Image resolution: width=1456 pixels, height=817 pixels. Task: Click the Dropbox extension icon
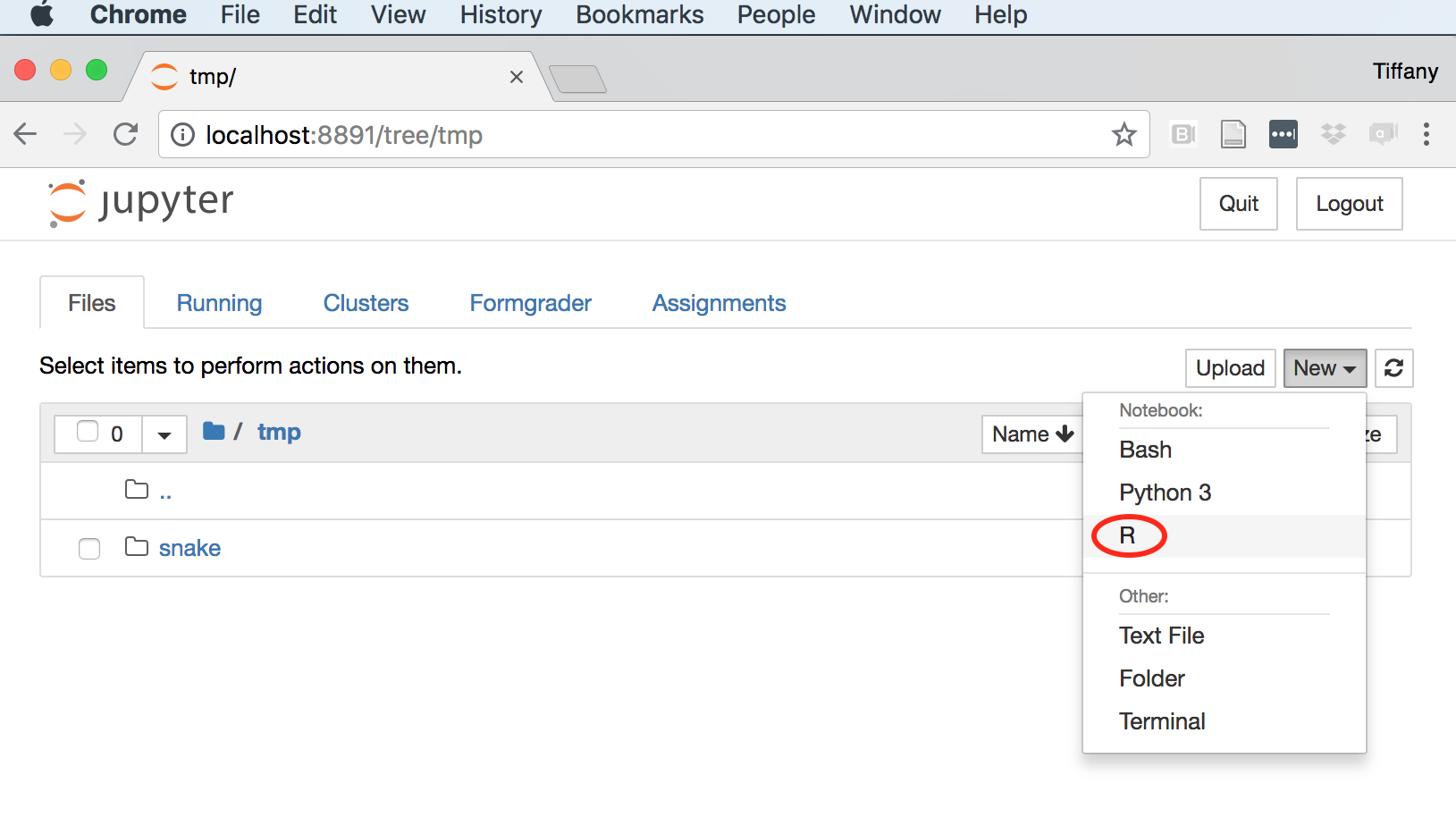(1333, 135)
